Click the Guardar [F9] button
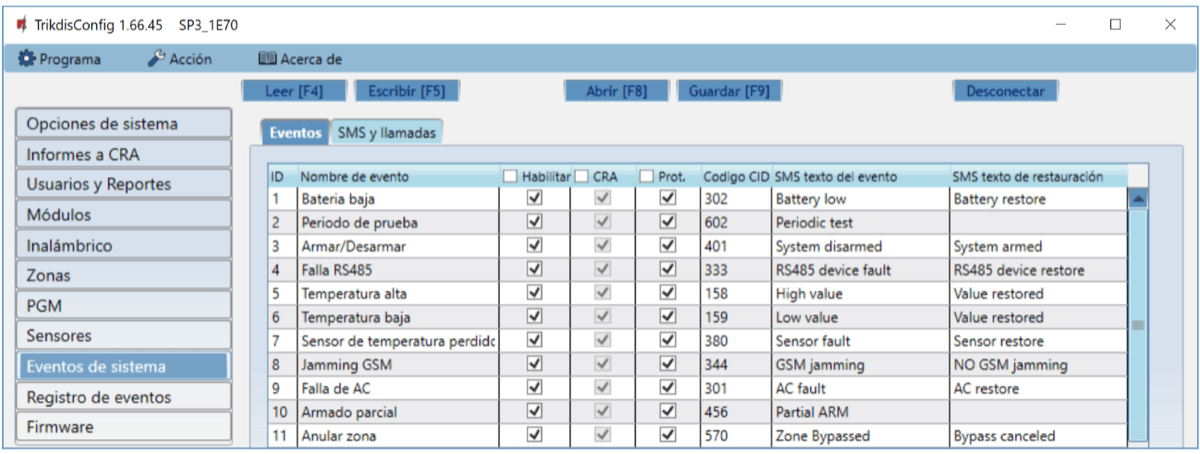Viewport: 1200px width, 454px height. (729, 91)
